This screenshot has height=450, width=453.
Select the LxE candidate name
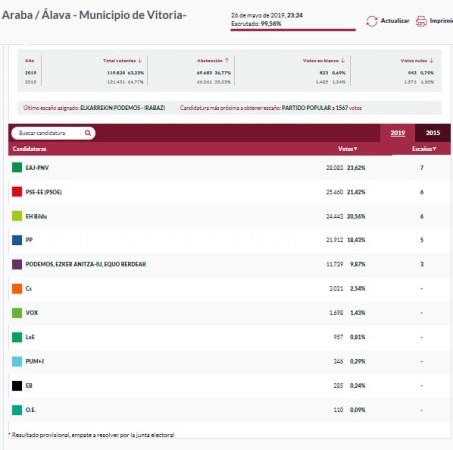click(x=30, y=337)
